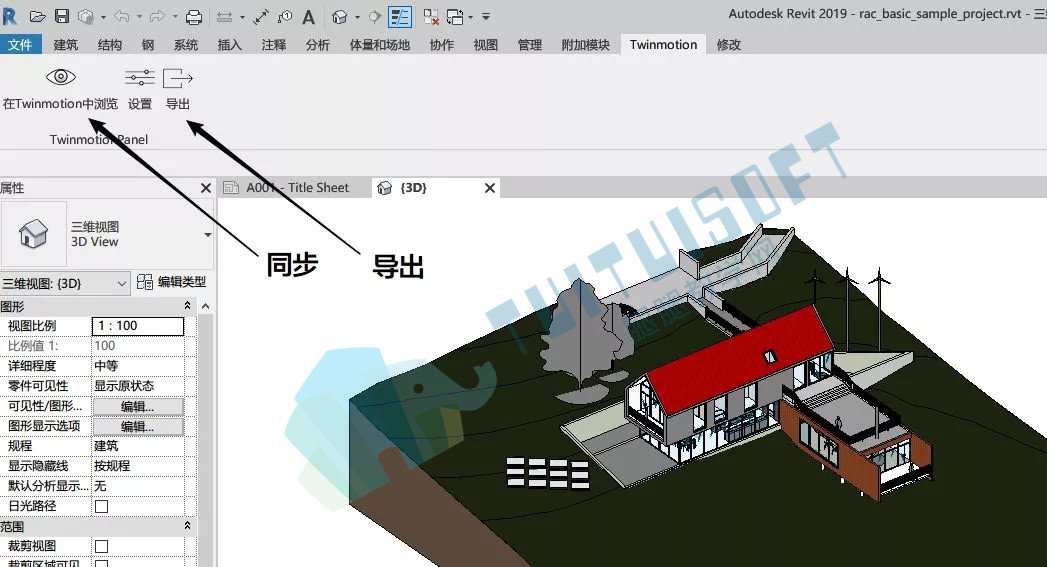Select the Tag by Category tool
The height and width of the screenshot is (567, 1047).
click(285, 17)
